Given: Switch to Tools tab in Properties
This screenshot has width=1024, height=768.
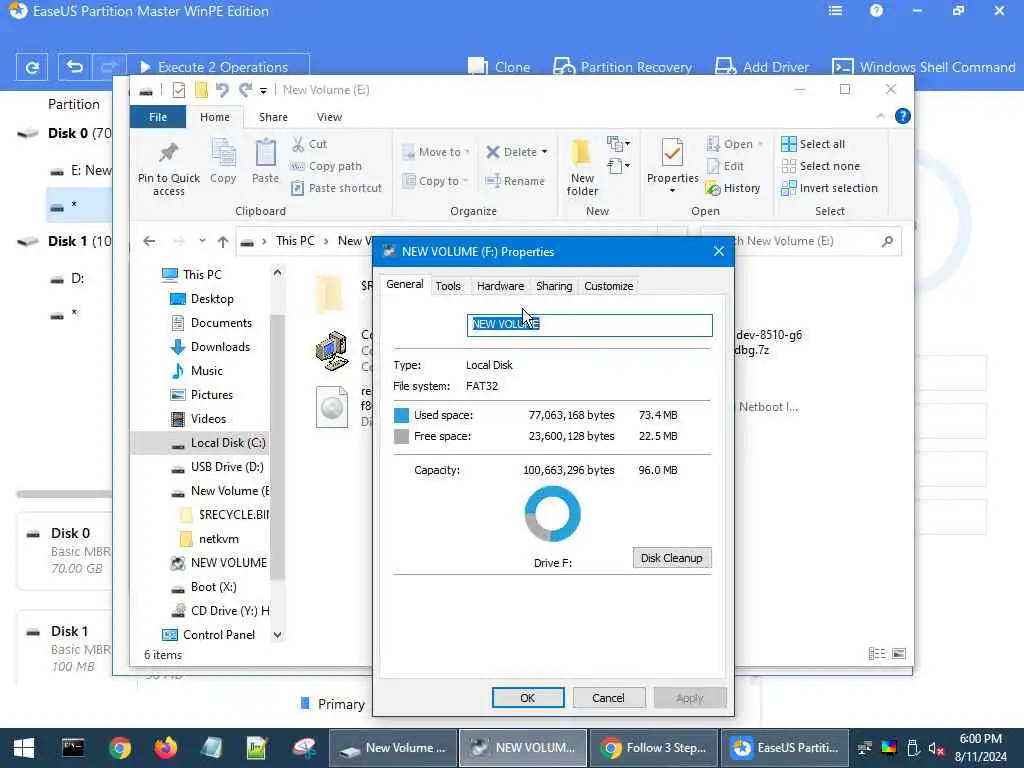Looking at the screenshot, I should pyautogui.click(x=447, y=286).
